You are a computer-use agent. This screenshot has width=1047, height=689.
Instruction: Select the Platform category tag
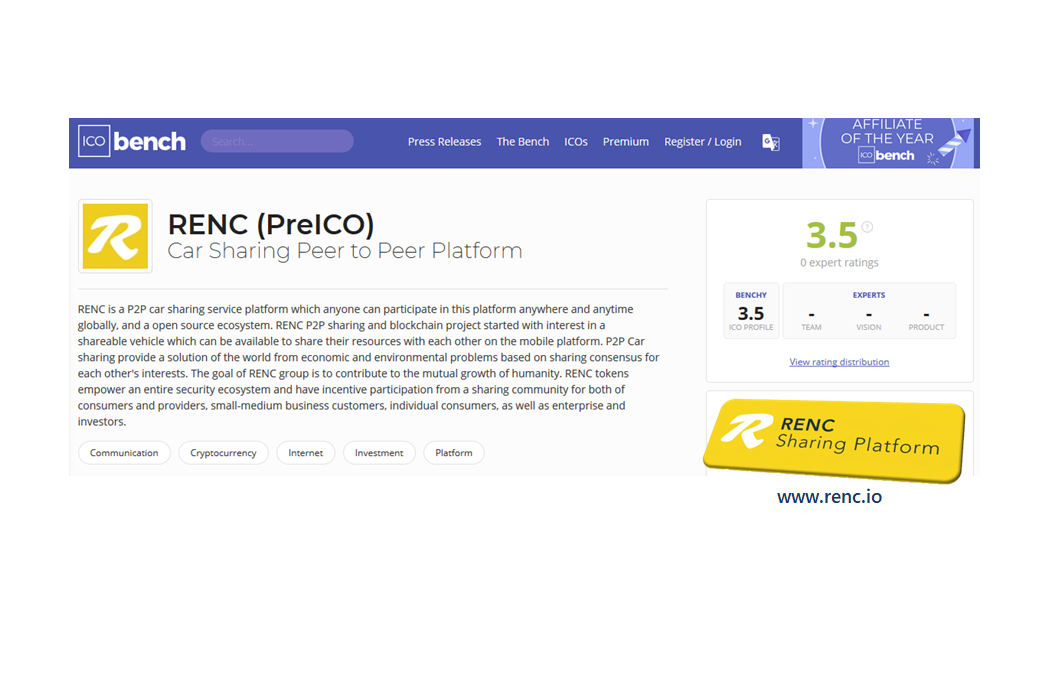tap(453, 453)
